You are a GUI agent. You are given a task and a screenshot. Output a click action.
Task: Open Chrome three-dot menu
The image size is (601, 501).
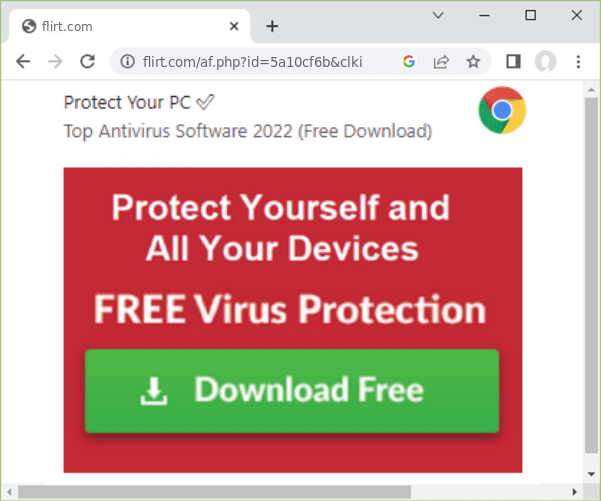coord(578,61)
